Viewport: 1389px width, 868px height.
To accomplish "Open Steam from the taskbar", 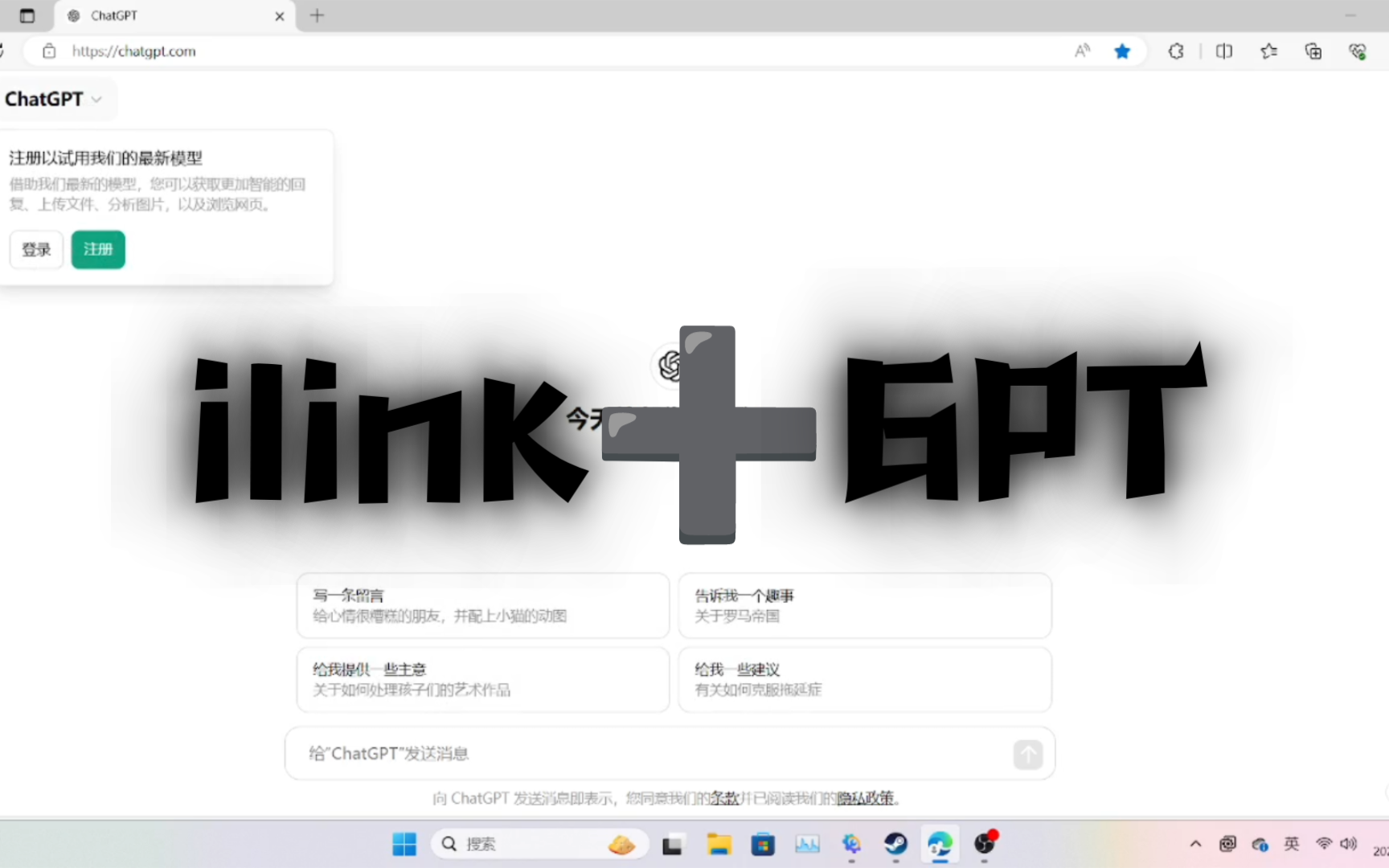I will [x=895, y=844].
